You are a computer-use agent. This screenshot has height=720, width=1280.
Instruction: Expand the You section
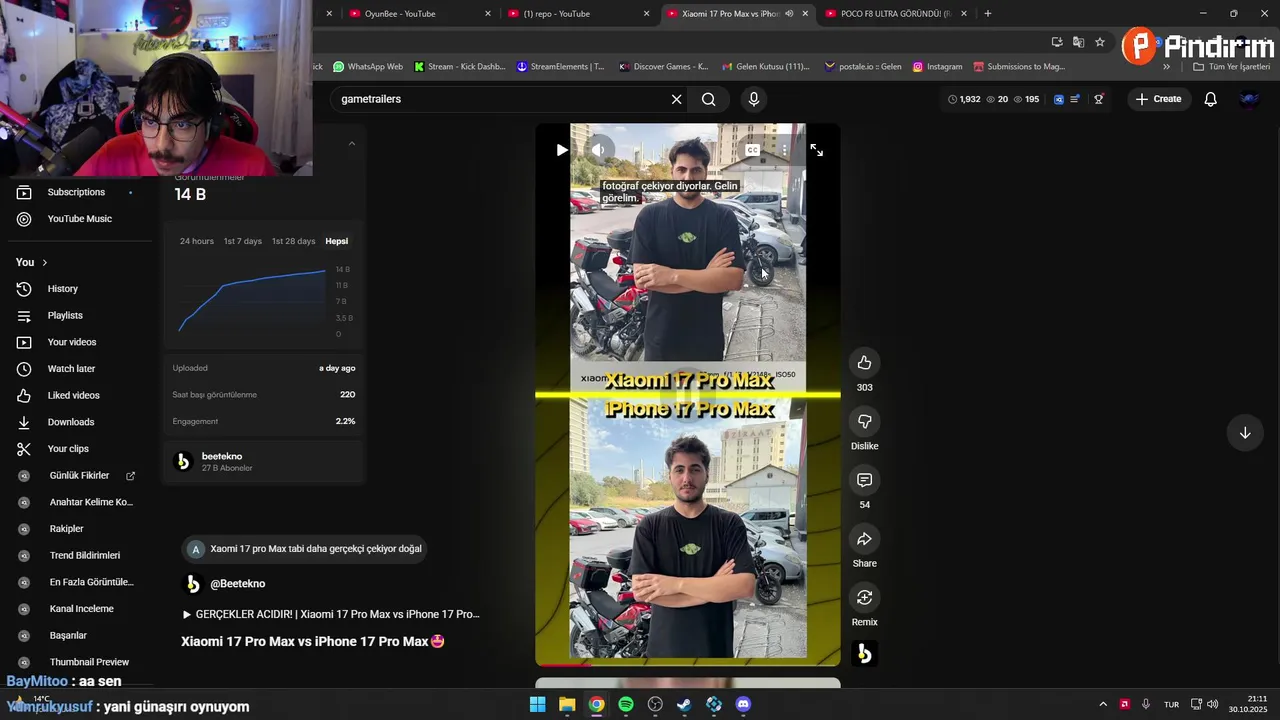click(32, 262)
